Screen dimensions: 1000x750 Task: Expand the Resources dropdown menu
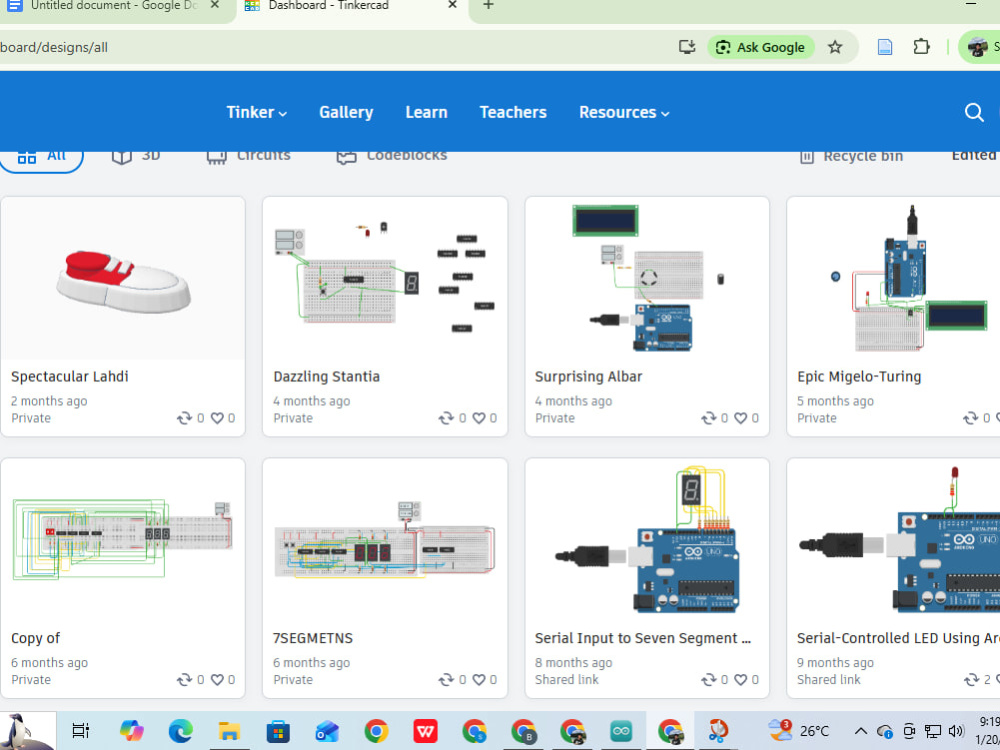pos(624,112)
